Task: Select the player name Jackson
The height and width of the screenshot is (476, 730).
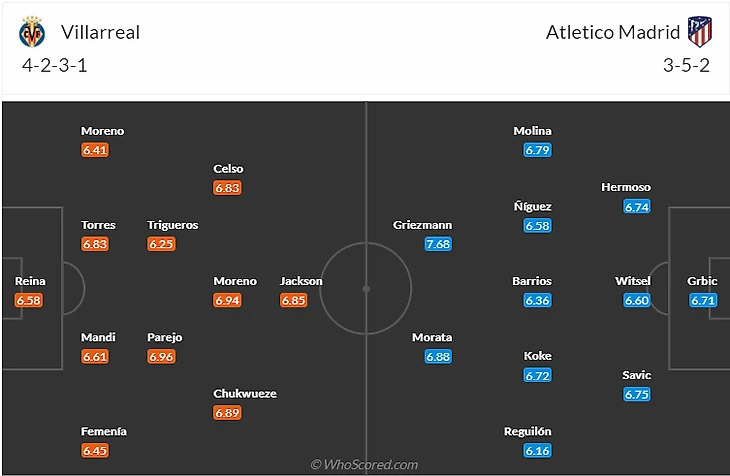Action: pyautogui.click(x=301, y=281)
